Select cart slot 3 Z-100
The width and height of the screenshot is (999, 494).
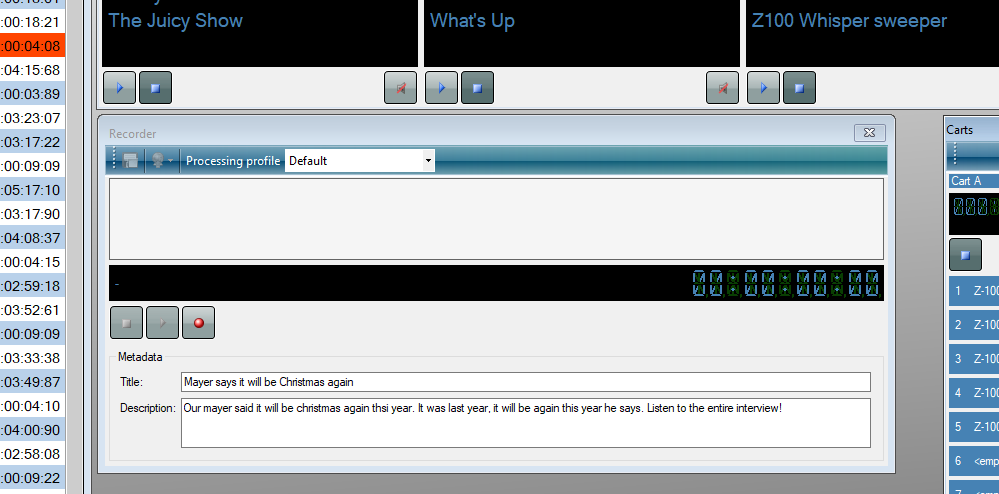974,359
